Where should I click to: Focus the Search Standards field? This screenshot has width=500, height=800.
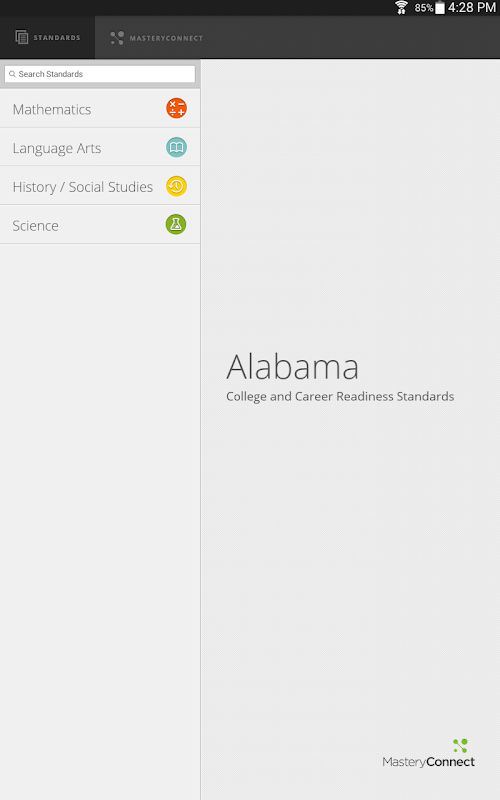tap(100, 74)
